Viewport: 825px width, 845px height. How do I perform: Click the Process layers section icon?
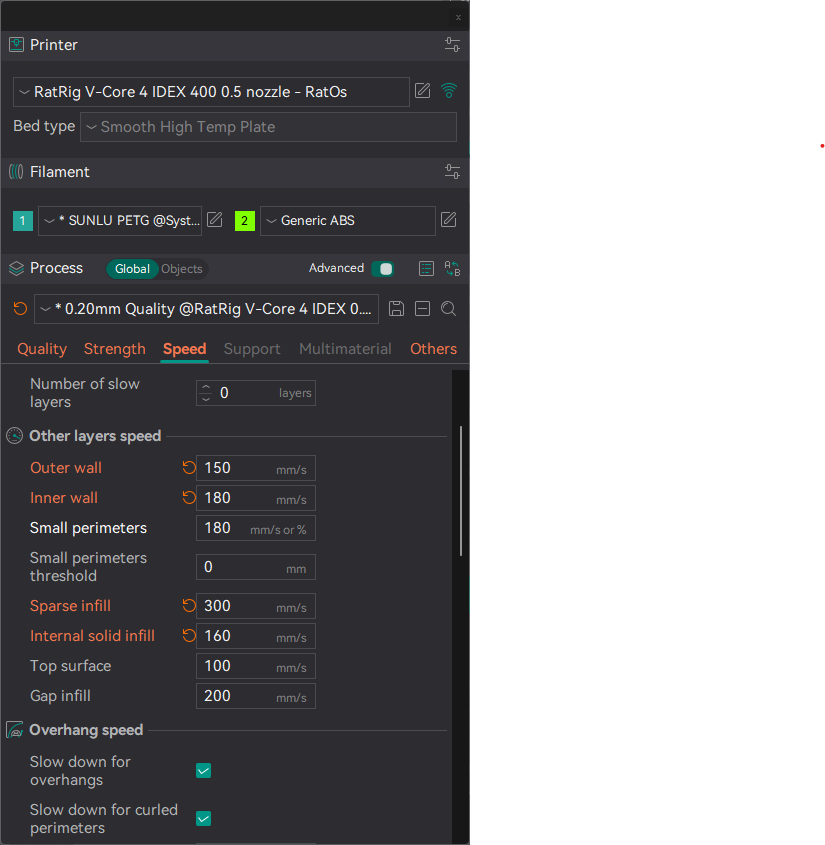(x=16, y=268)
